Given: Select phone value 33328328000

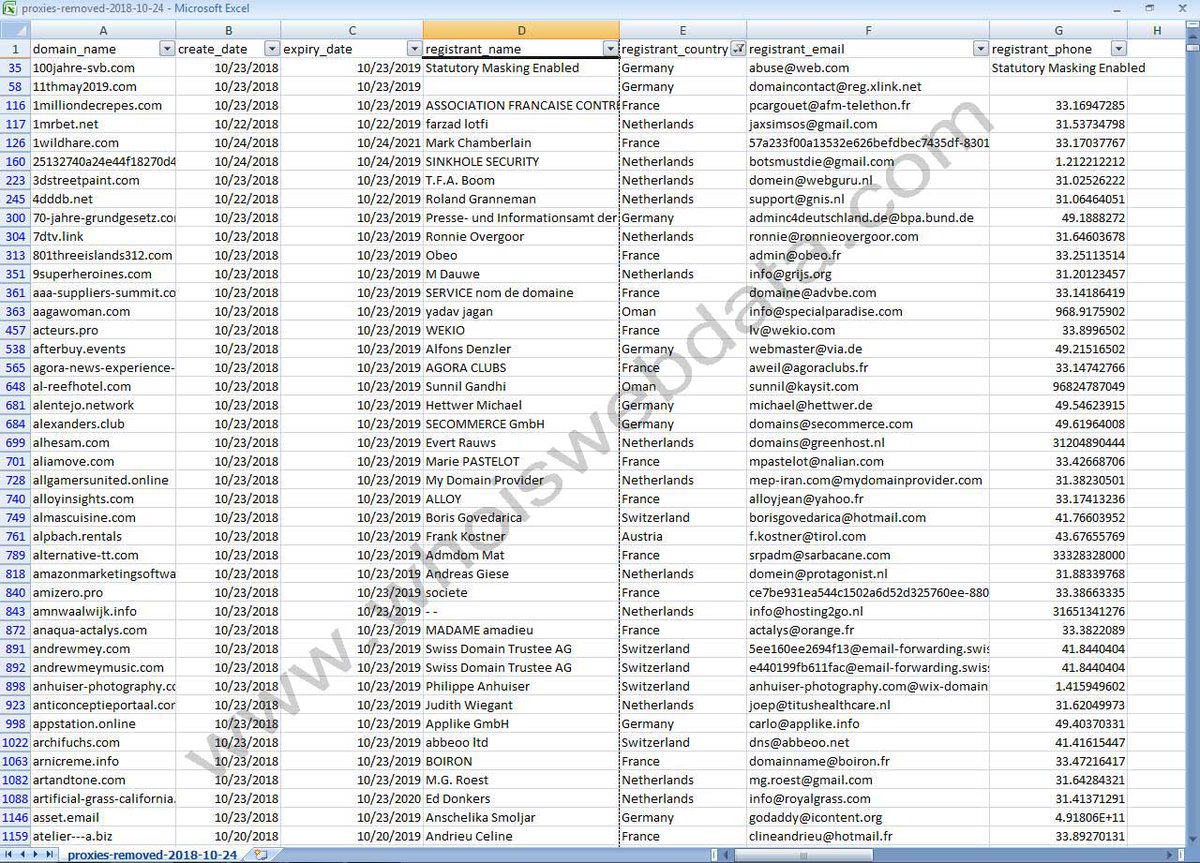Looking at the screenshot, I should coord(1058,556).
